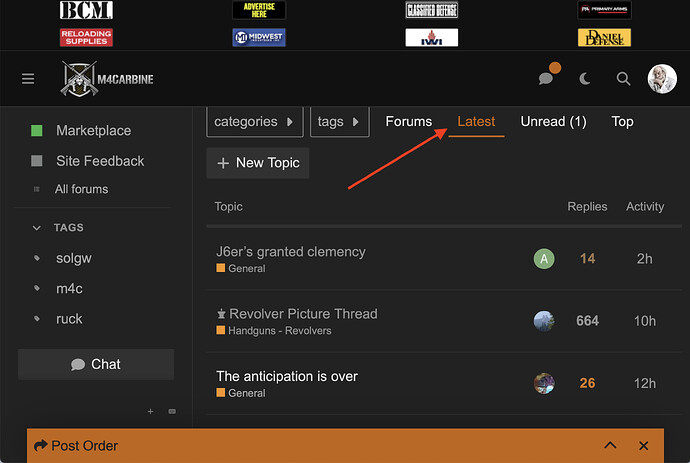Open Marketplace in the sidebar
Viewport: 690px width, 463px height.
click(x=93, y=131)
